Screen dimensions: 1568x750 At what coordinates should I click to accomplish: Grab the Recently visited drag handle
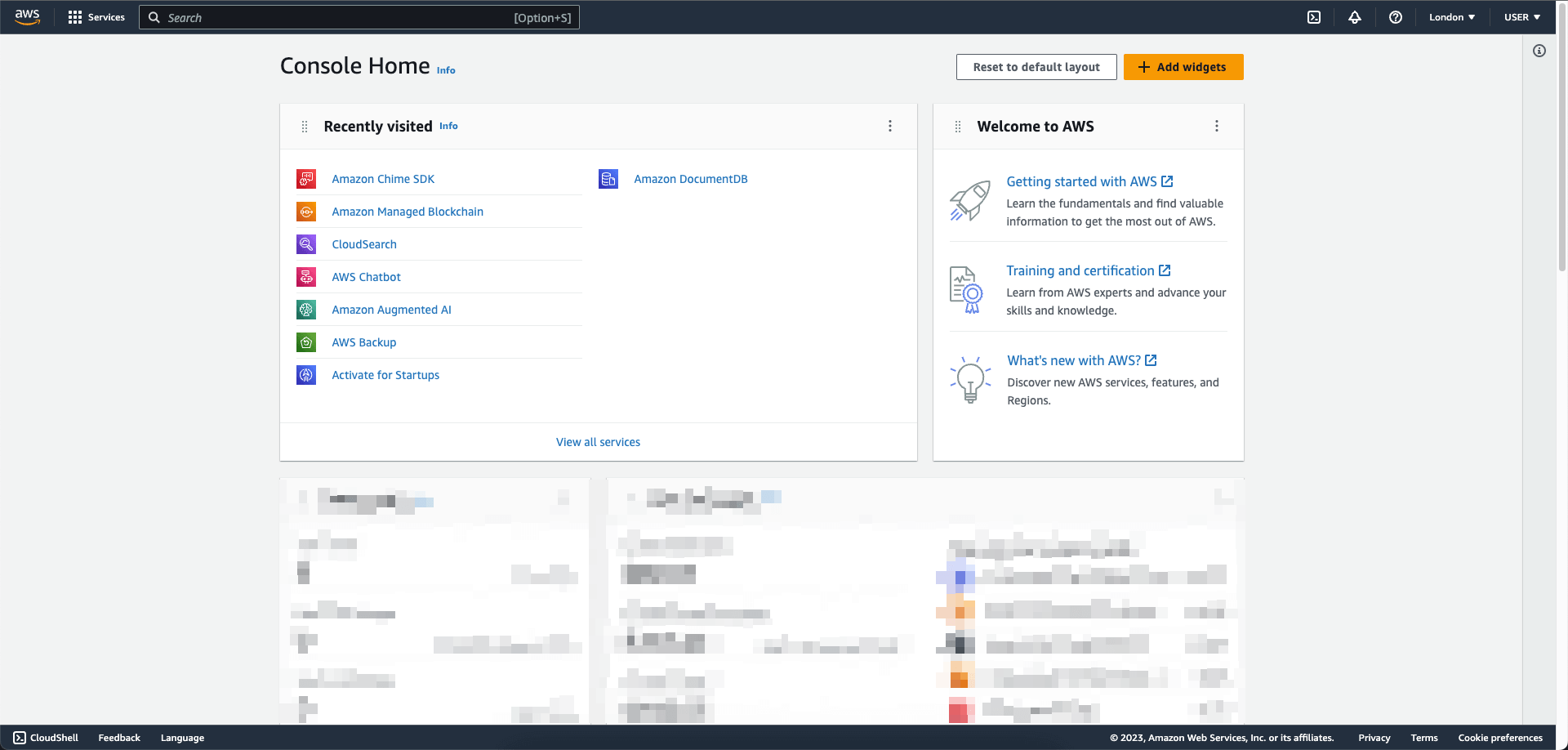click(305, 127)
